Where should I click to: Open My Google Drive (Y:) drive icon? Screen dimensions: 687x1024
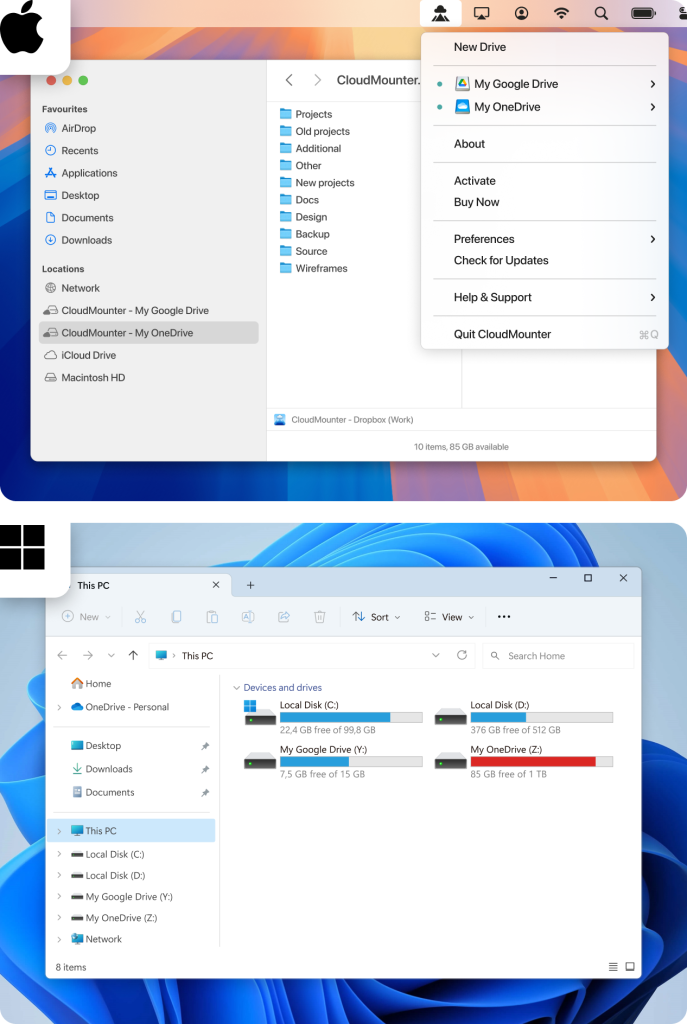point(260,761)
